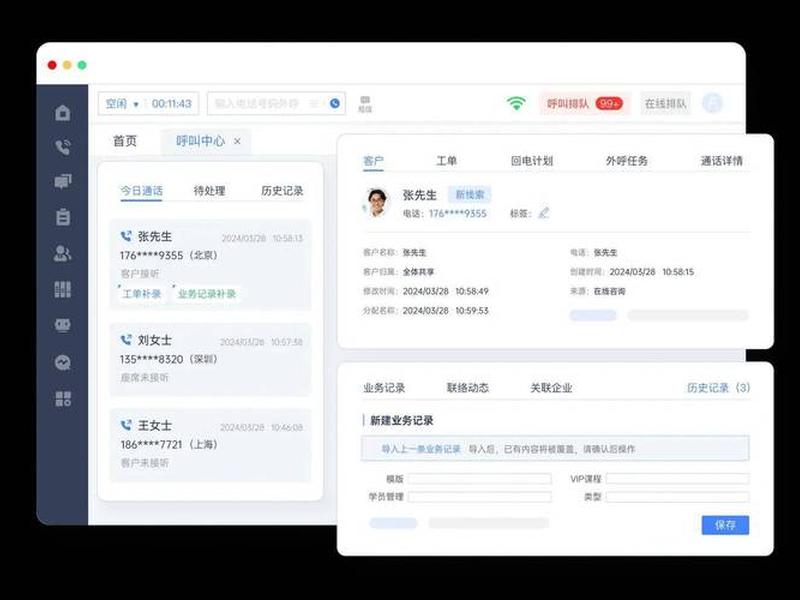The width and height of the screenshot is (800, 600).
Task: Click the call icon beside 王女士
Action: 126,425
